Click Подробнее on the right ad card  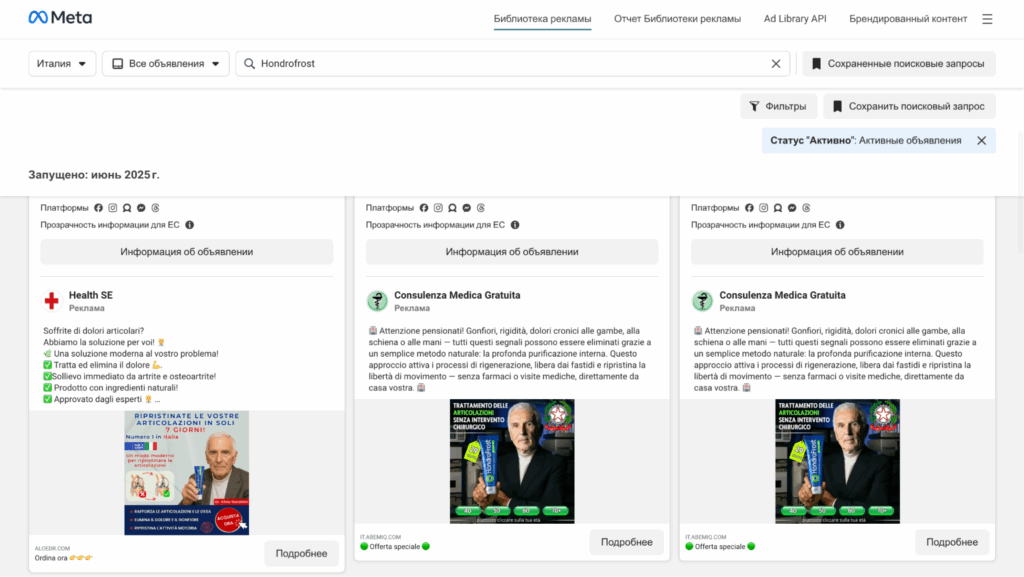tap(952, 542)
